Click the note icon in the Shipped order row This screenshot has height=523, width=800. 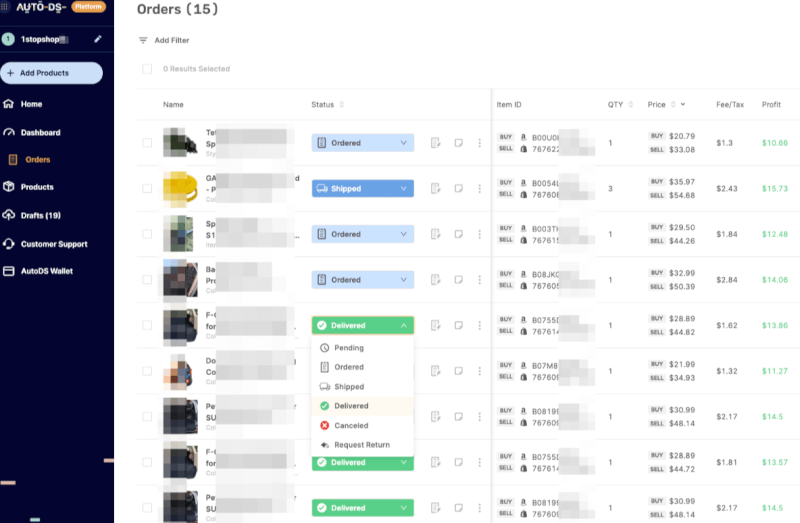(458, 188)
